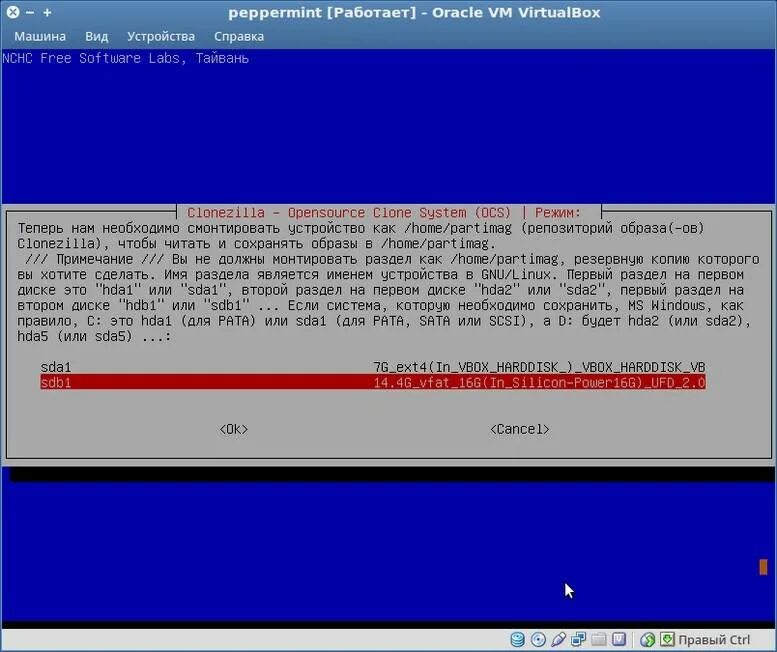Choose the Cancel button in Clonezilla dialog

tap(519, 429)
